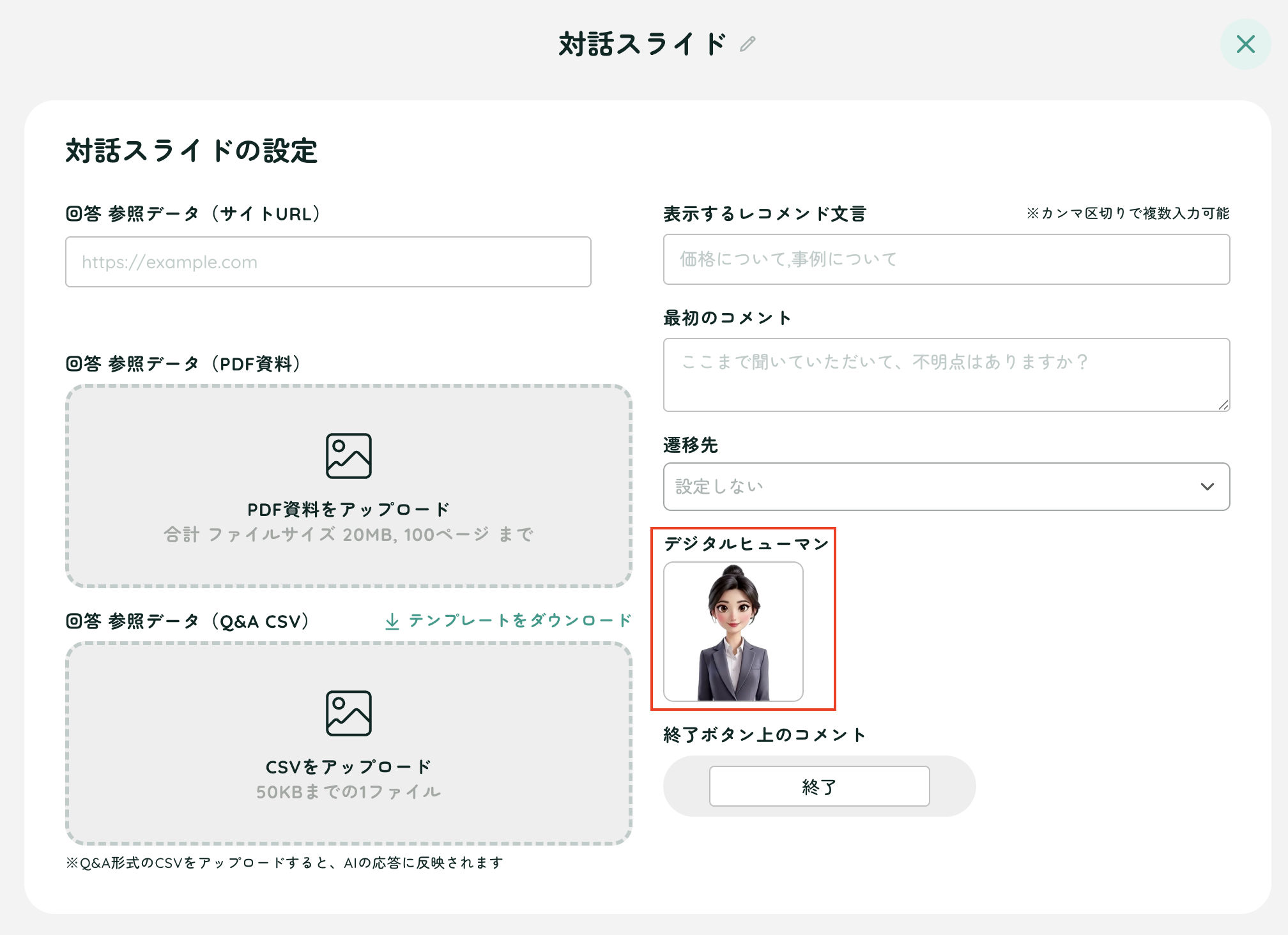Screen dimensions: 1288x935
Task: Click the pencil edit icon beside 対話スライド title
Action: coord(747,44)
